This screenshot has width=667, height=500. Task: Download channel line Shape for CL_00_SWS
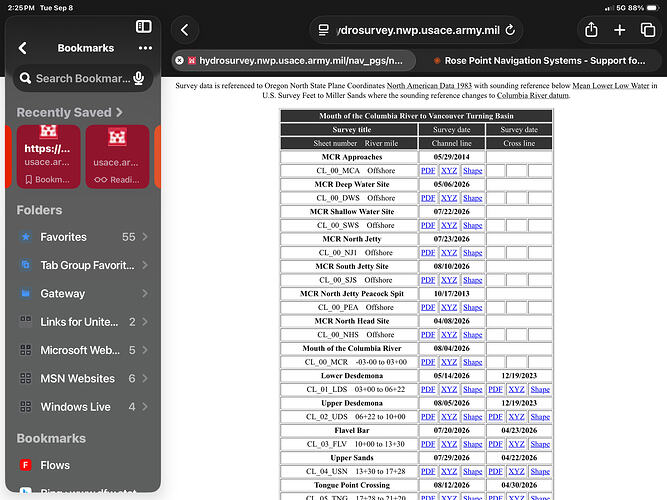pos(473,225)
